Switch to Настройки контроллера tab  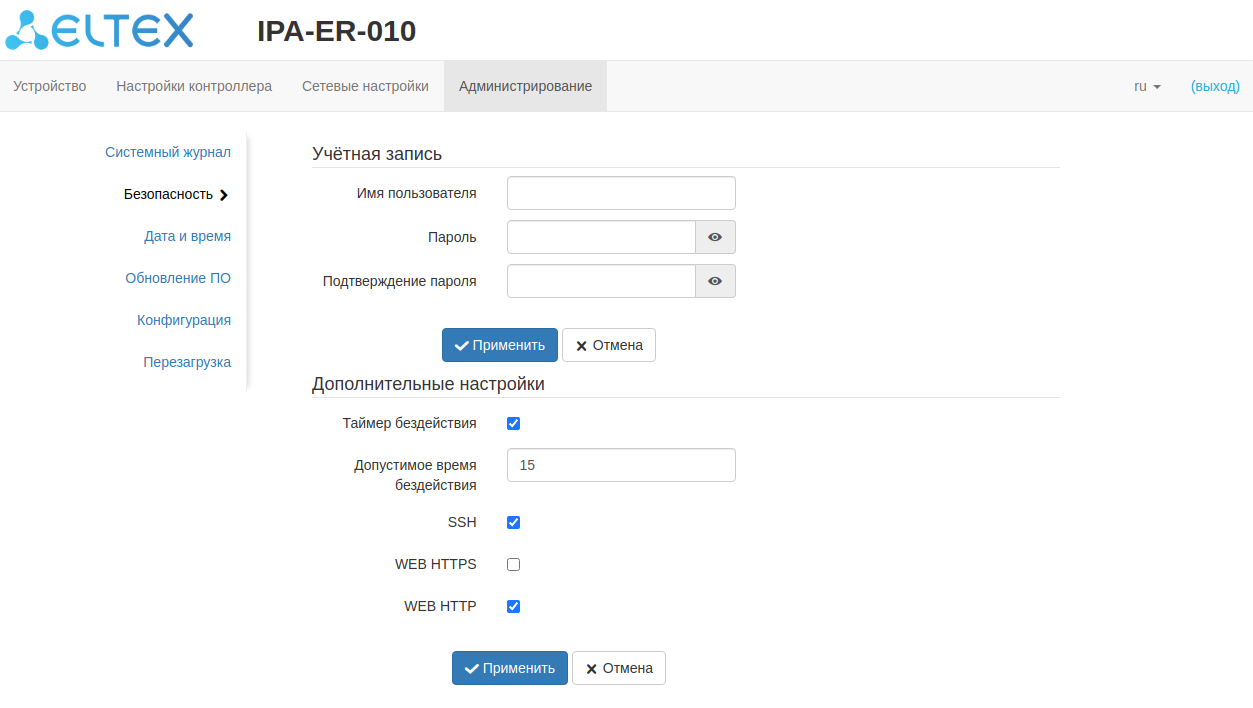click(194, 86)
